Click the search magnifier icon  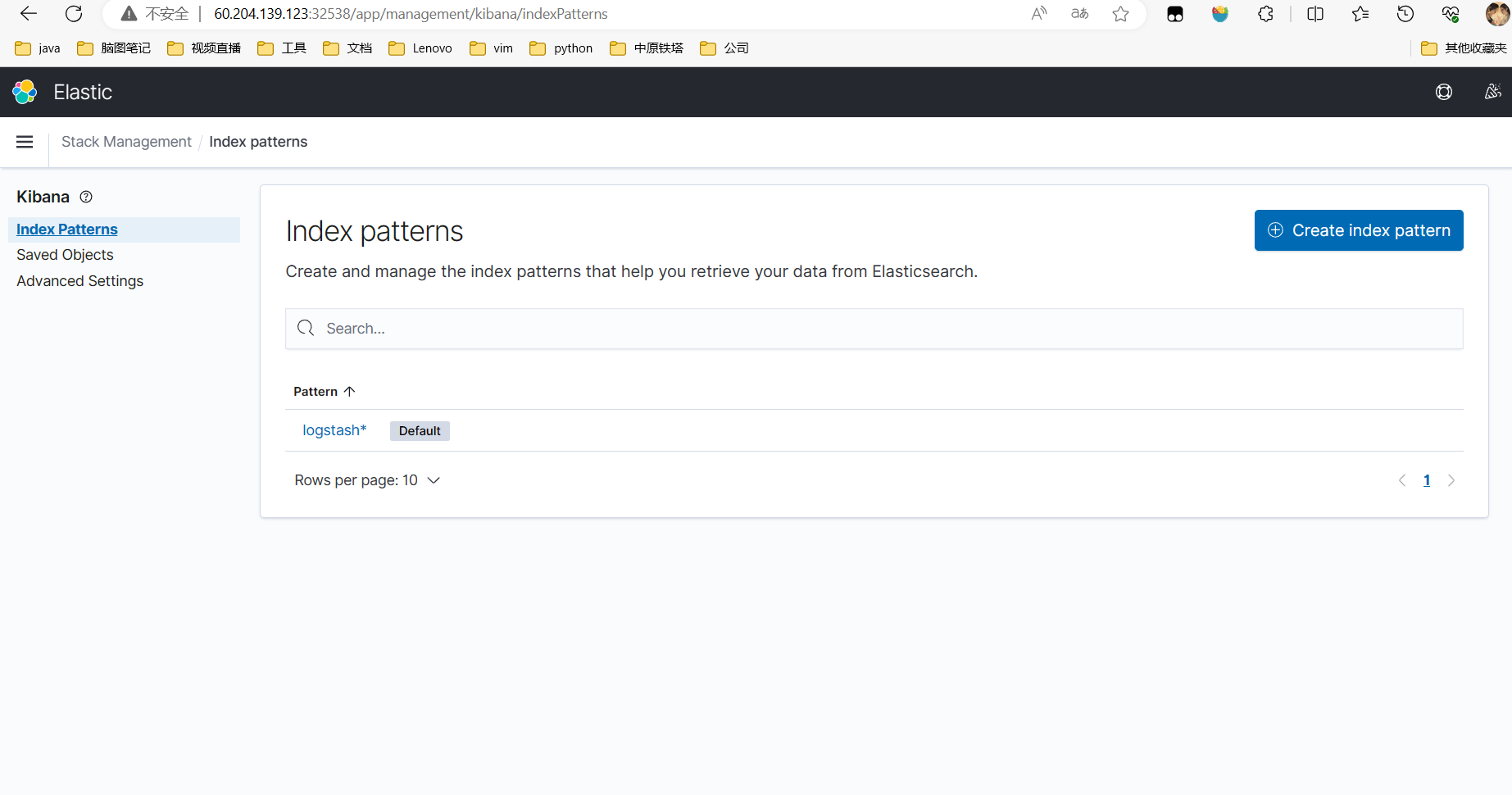306,328
